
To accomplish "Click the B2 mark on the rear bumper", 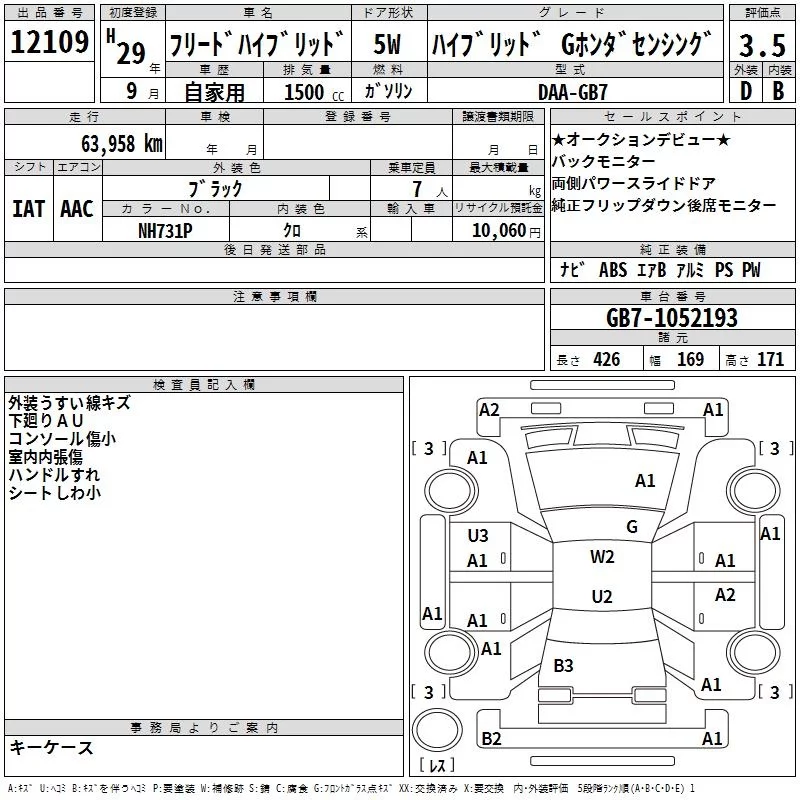I will [491, 738].
